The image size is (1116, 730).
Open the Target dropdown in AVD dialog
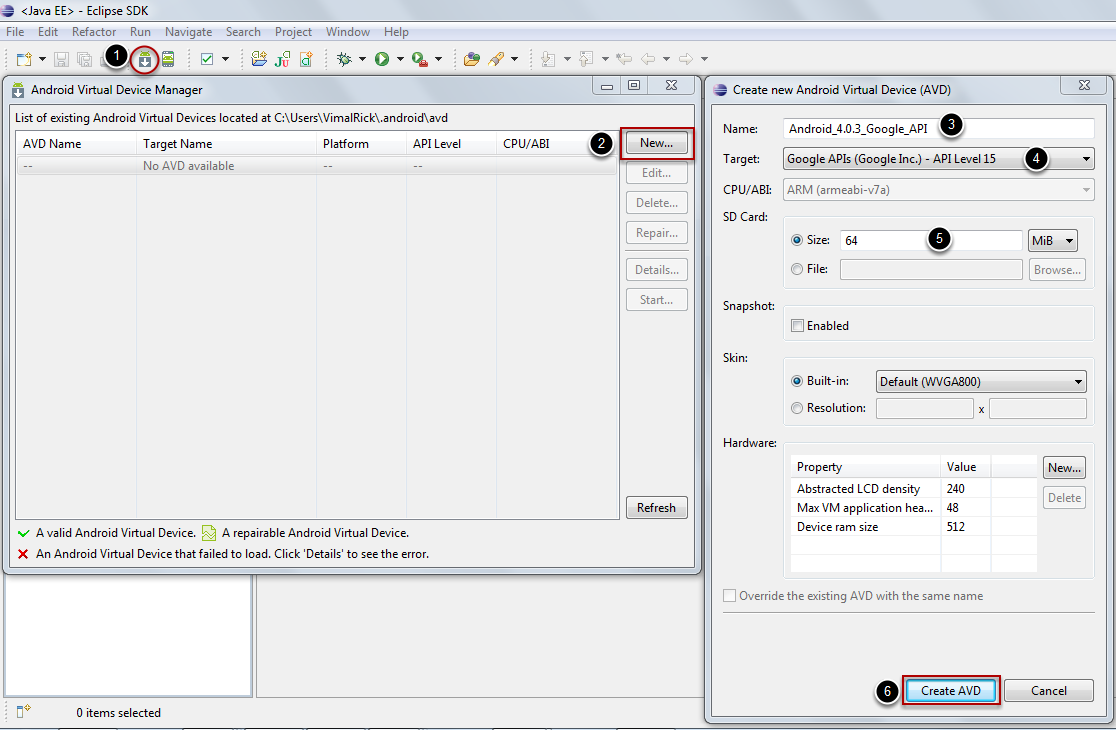click(938, 159)
